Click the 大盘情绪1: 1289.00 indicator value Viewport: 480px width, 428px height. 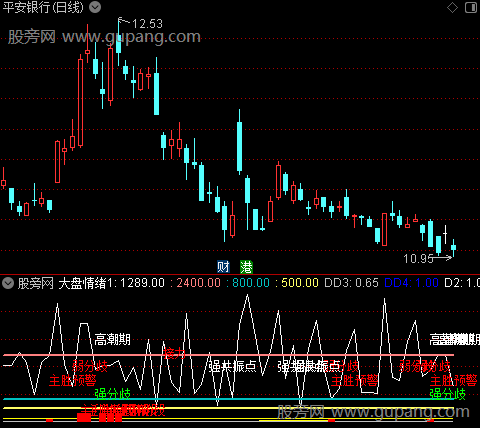112,283
